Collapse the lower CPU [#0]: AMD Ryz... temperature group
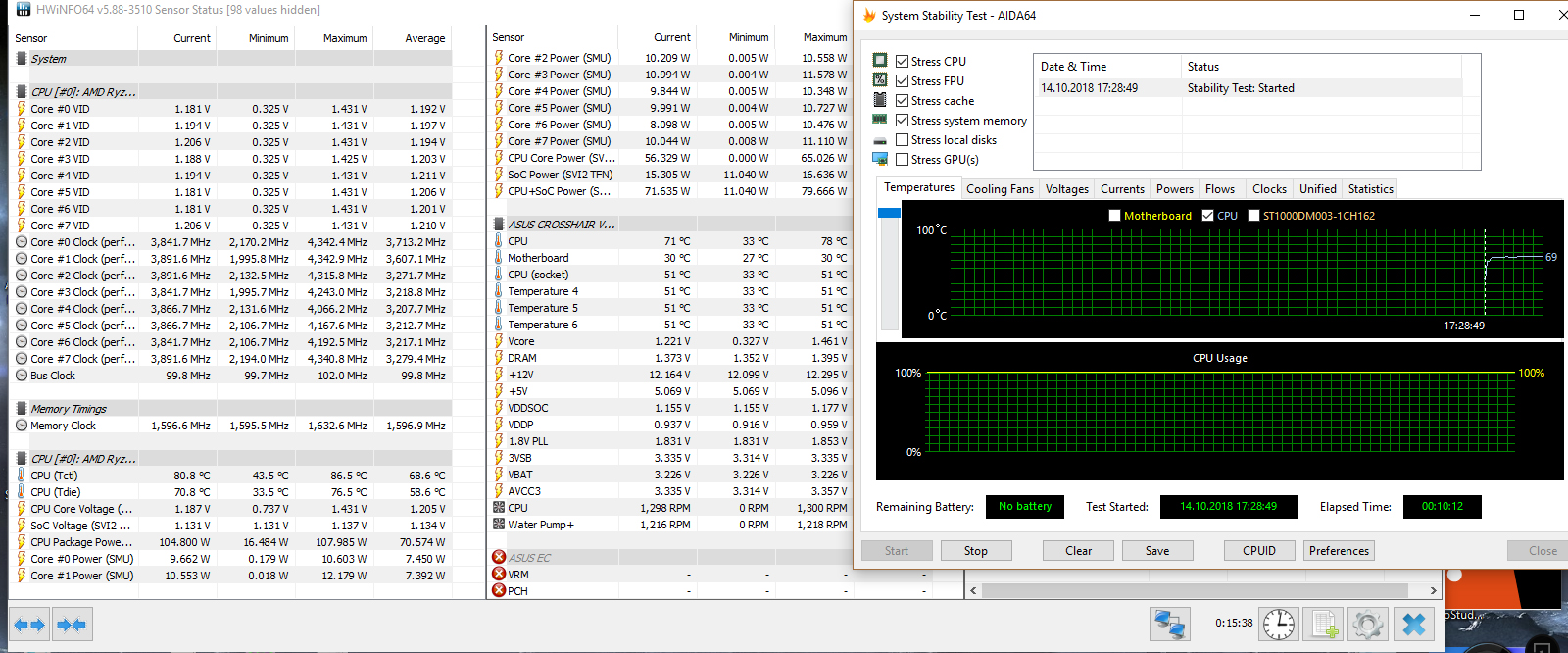Screen dimensions: 1568x653 tap(22, 459)
